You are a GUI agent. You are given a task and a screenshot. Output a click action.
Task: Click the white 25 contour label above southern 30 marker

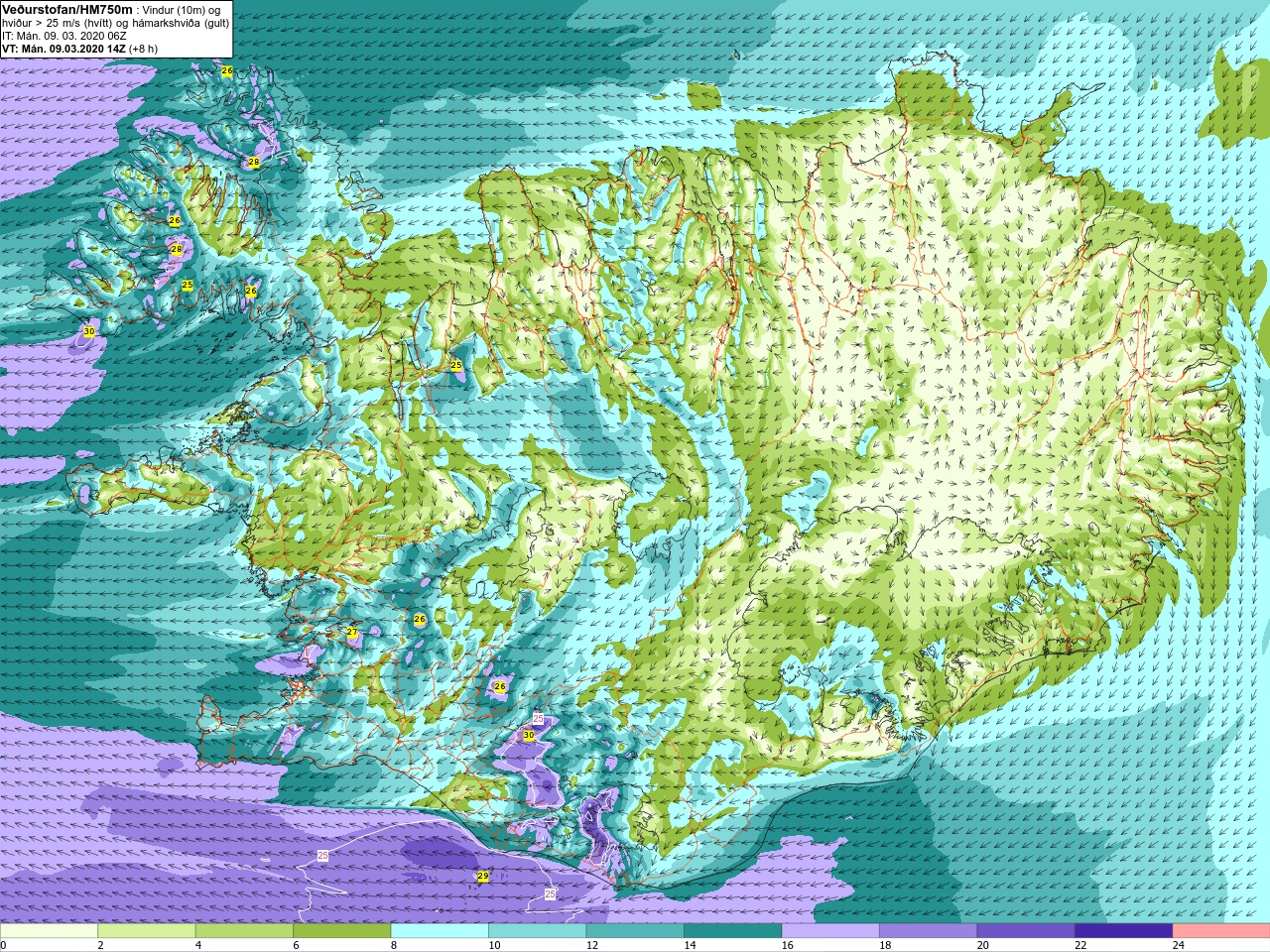[538, 718]
